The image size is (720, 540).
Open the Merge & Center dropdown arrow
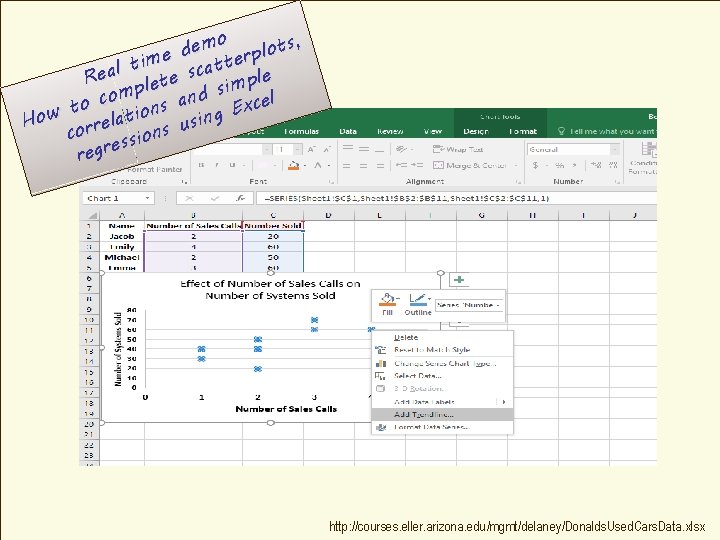tap(516, 165)
